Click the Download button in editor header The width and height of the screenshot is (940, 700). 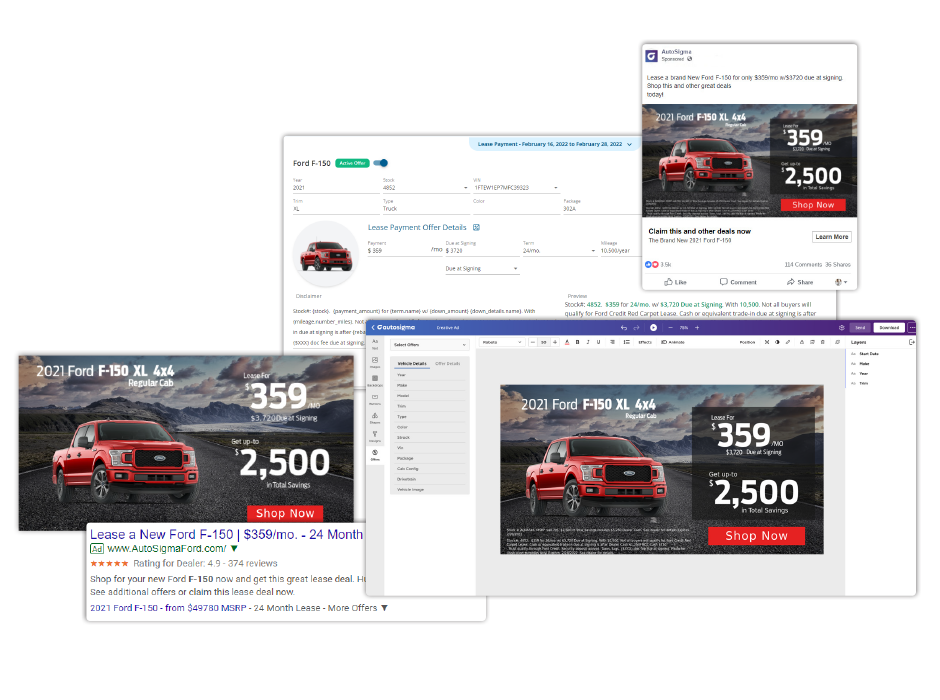pyautogui.click(x=889, y=328)
